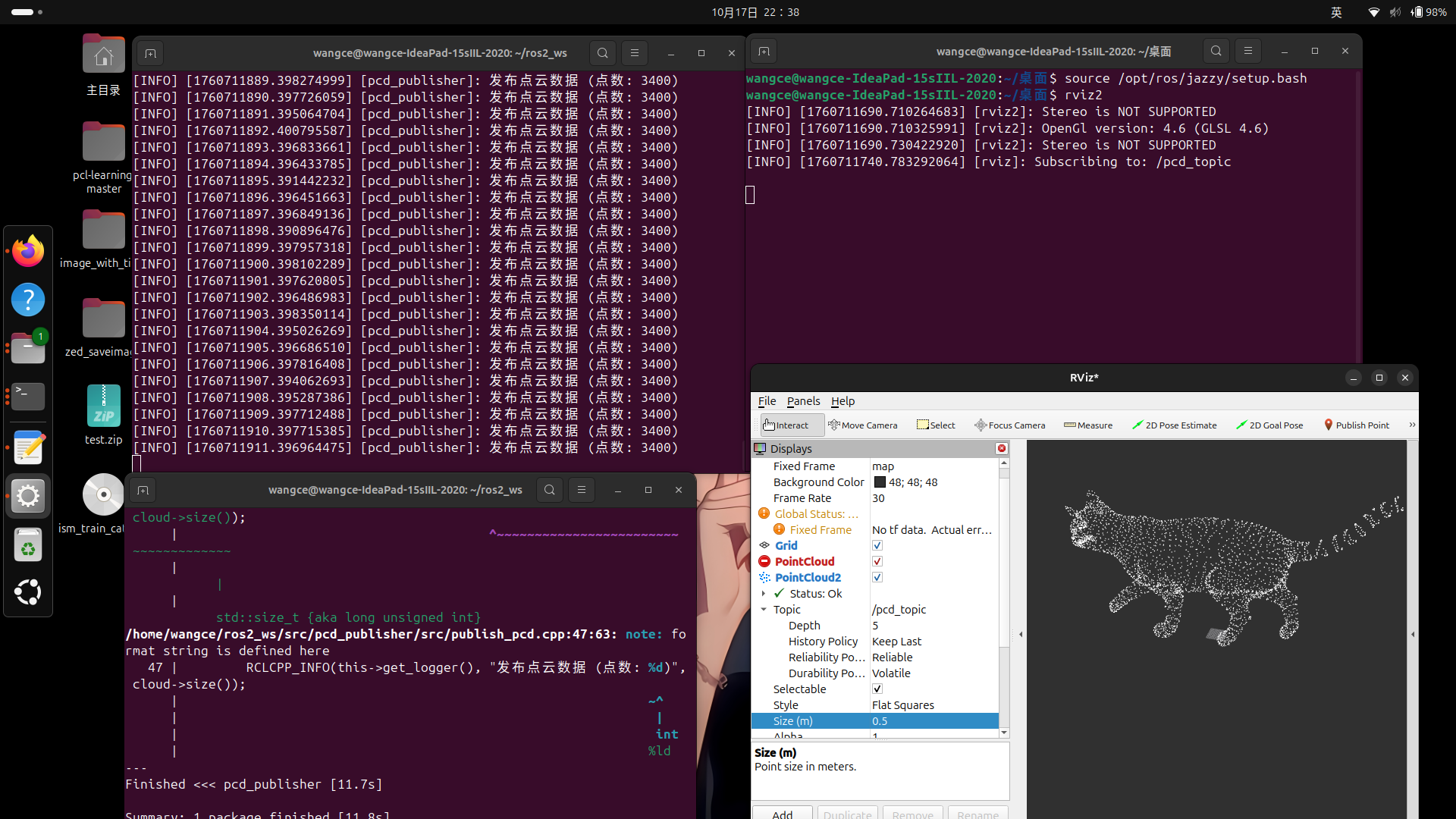The image size is (1456, 819).
Task: Open the File menu in RViz
Action: coord(767,401)
